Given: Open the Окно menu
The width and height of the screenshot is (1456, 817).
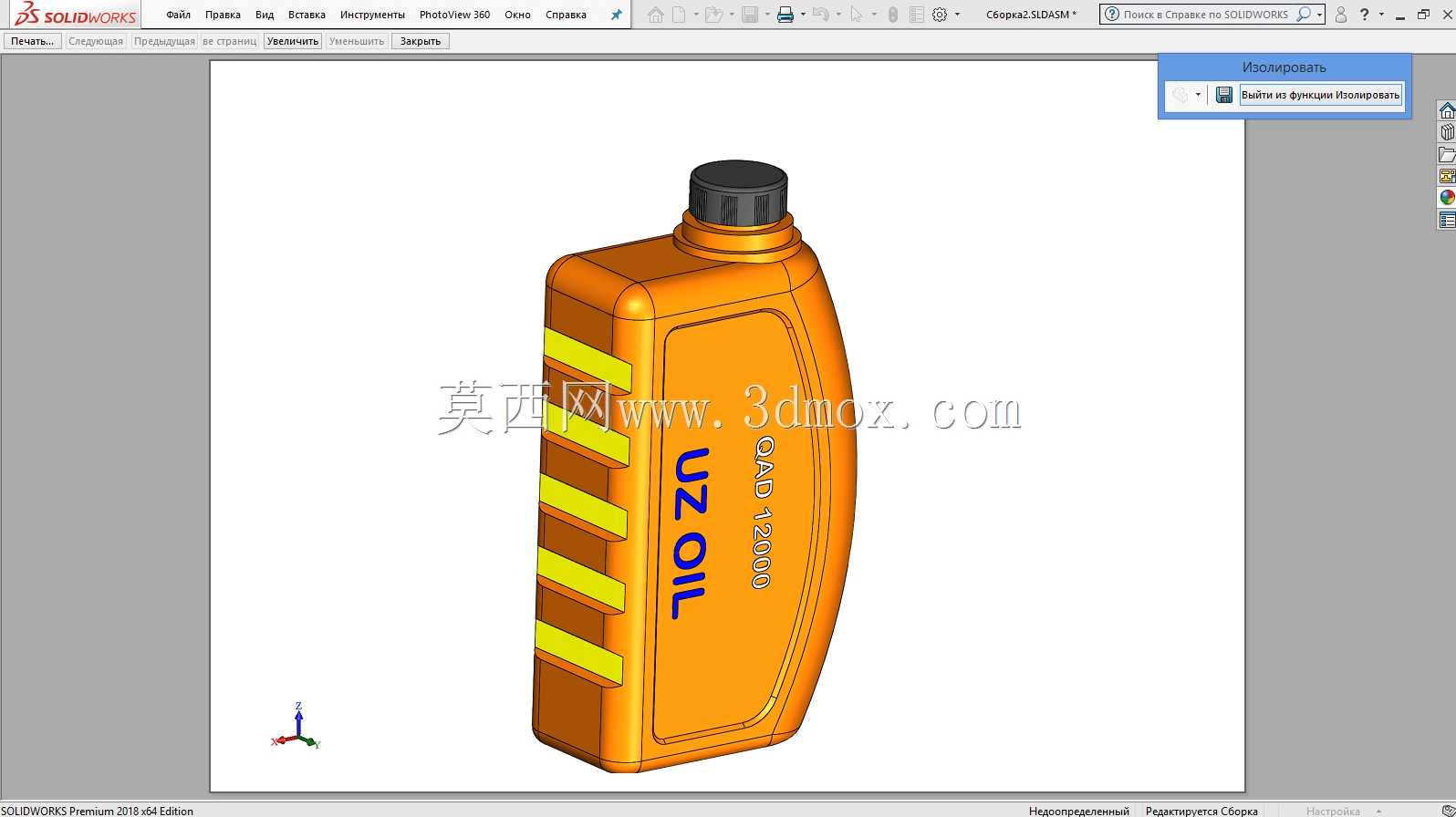Looking at the screenshot, I should [517, 15].
